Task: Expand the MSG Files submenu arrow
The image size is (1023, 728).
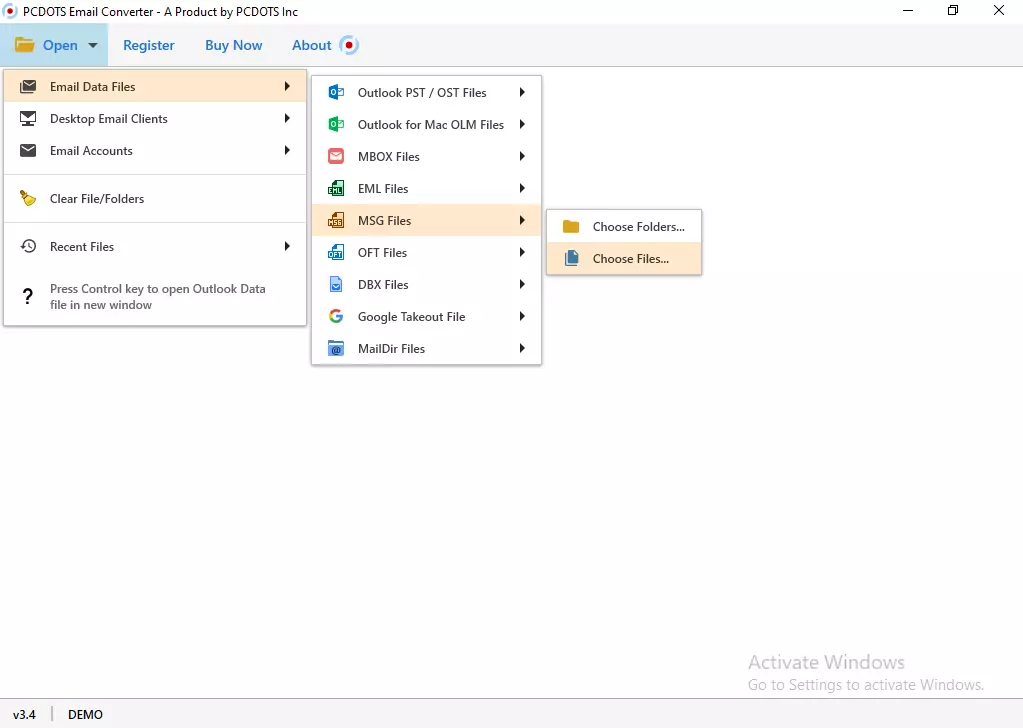Action: click(522, 220)
